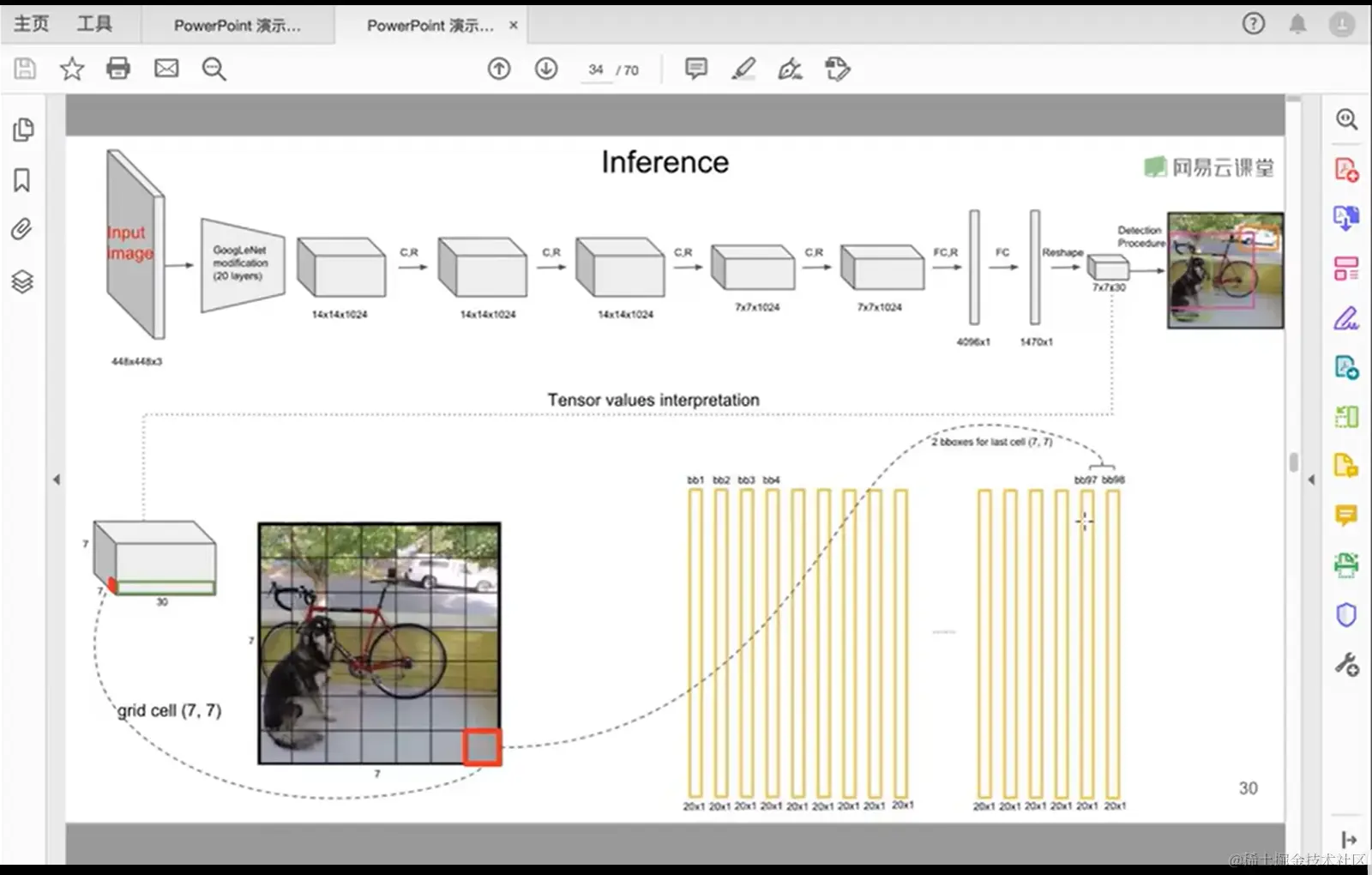The height and width of the screenshot is (875, 1372).
Task: Select the active PowerPoint 演示 document tab
Action: pos(430,26)
